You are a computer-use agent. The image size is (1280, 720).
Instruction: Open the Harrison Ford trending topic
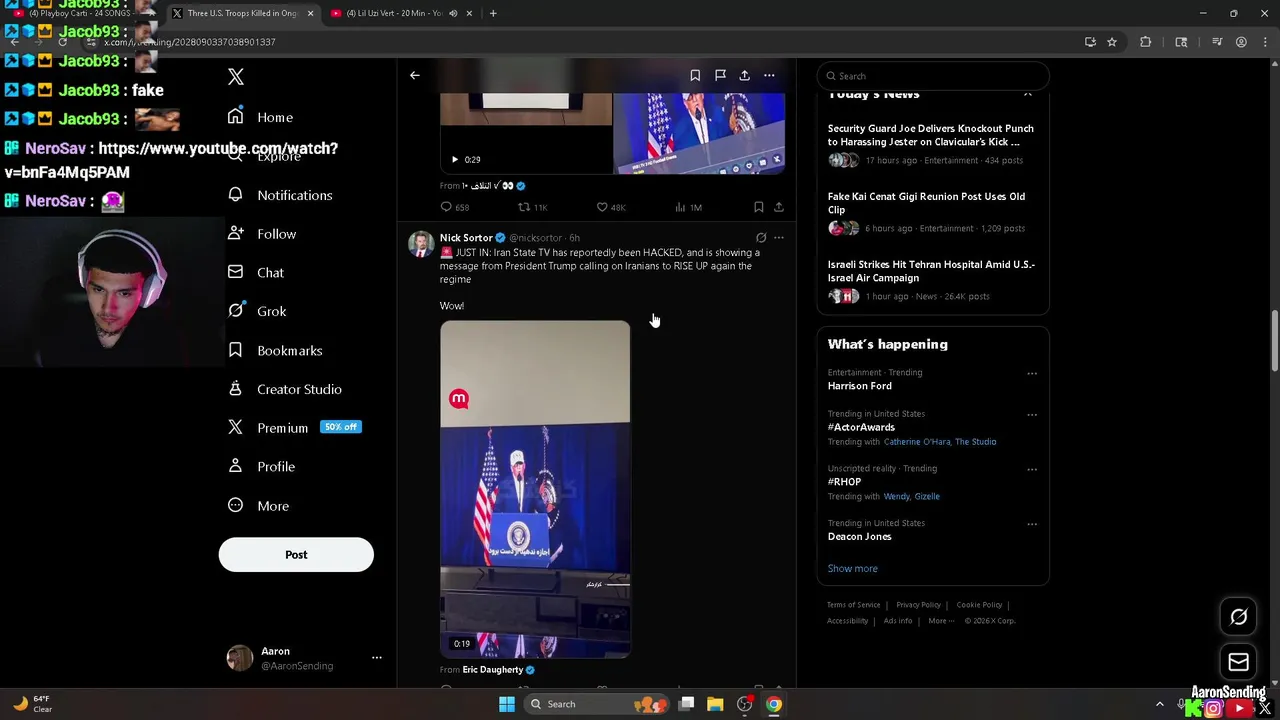tap(860, 386)
